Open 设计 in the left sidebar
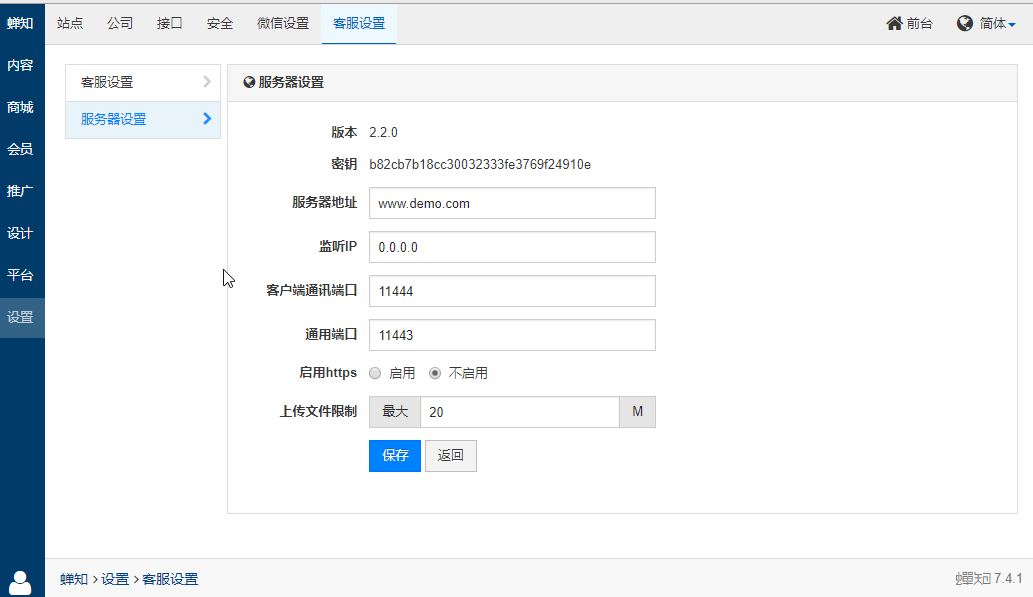Screen dimensions: 1033x597 point(20,233)
